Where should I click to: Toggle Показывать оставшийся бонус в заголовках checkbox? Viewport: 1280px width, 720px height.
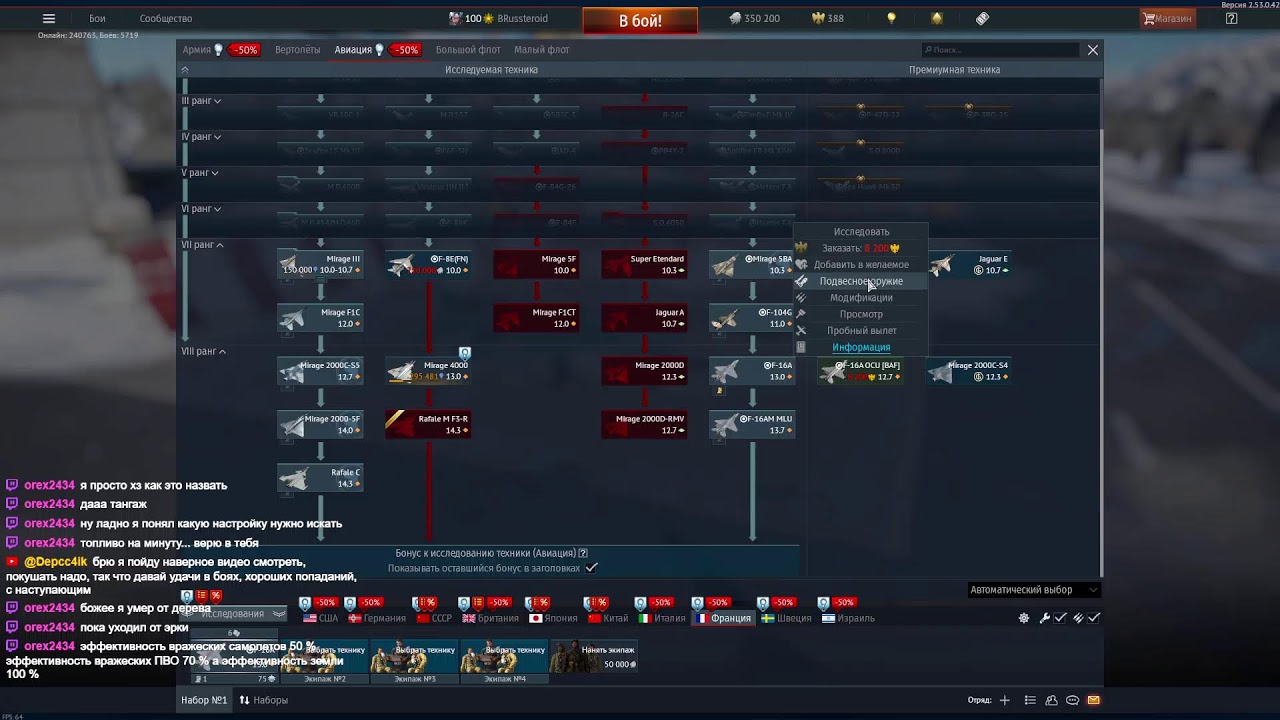591,568
